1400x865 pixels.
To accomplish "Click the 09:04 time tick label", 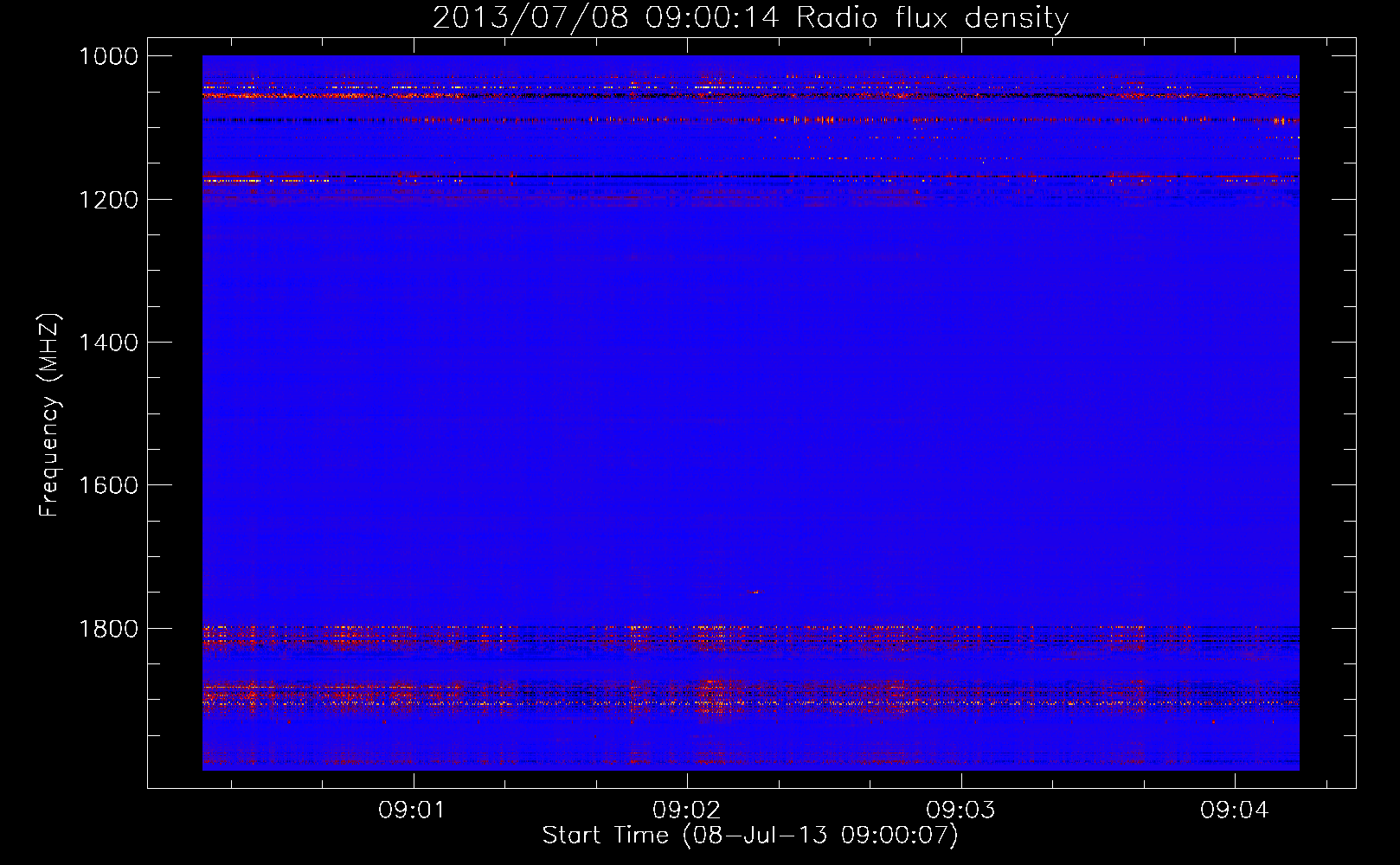I will (1234, 811).
